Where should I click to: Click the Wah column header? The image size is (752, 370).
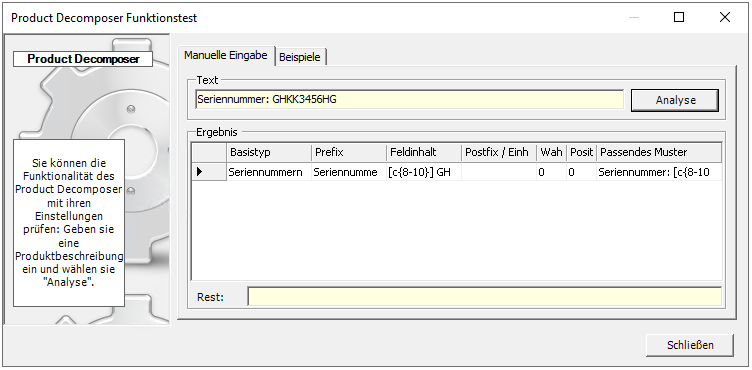[x=552, y=153]
